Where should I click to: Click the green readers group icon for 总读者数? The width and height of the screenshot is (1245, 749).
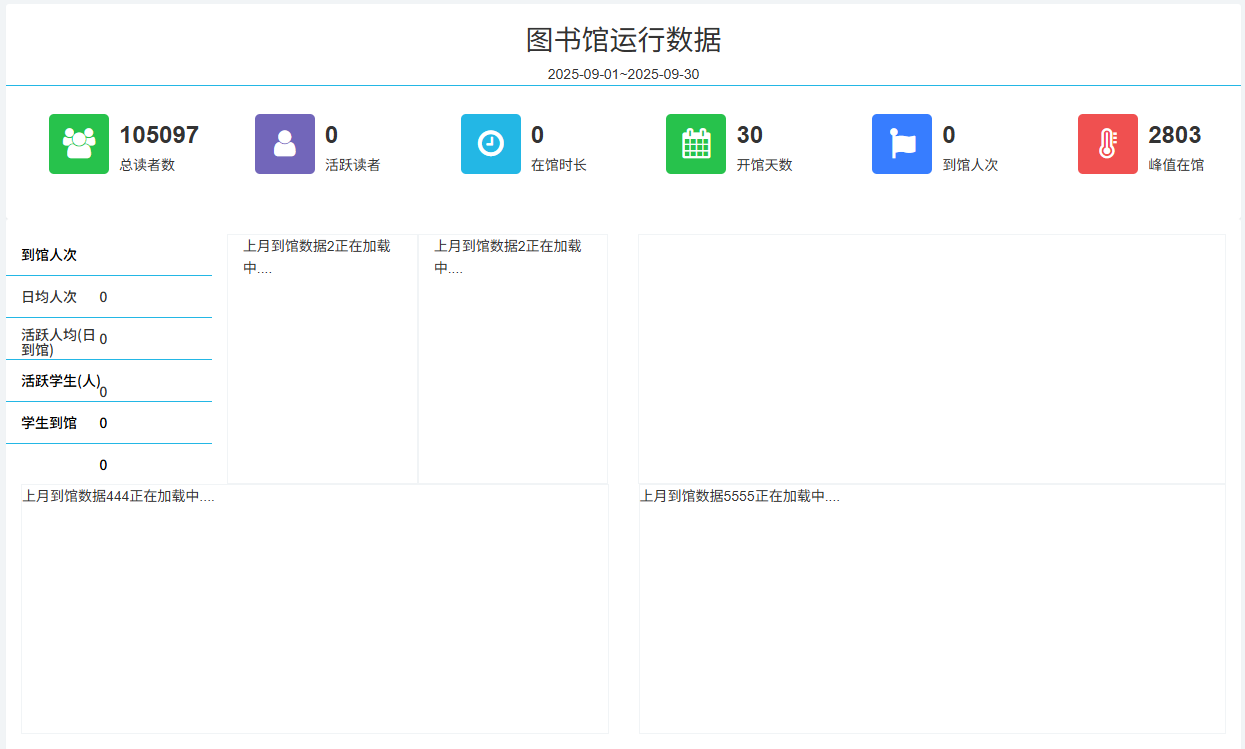78,144
